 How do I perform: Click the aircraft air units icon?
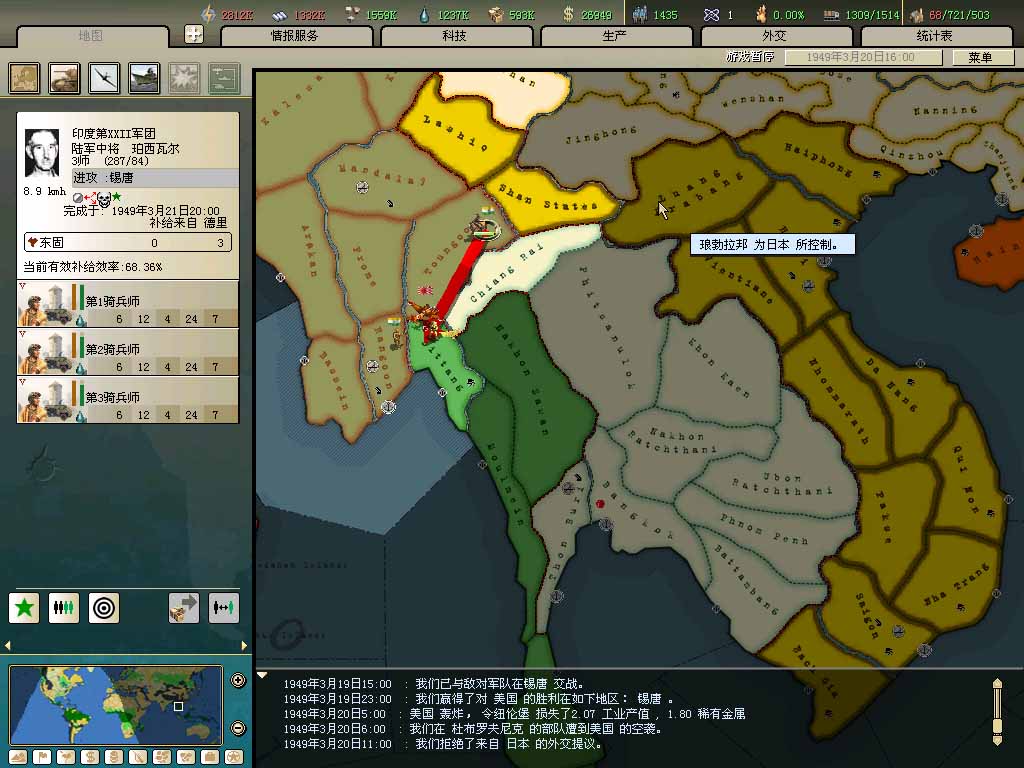pos(104,78)
